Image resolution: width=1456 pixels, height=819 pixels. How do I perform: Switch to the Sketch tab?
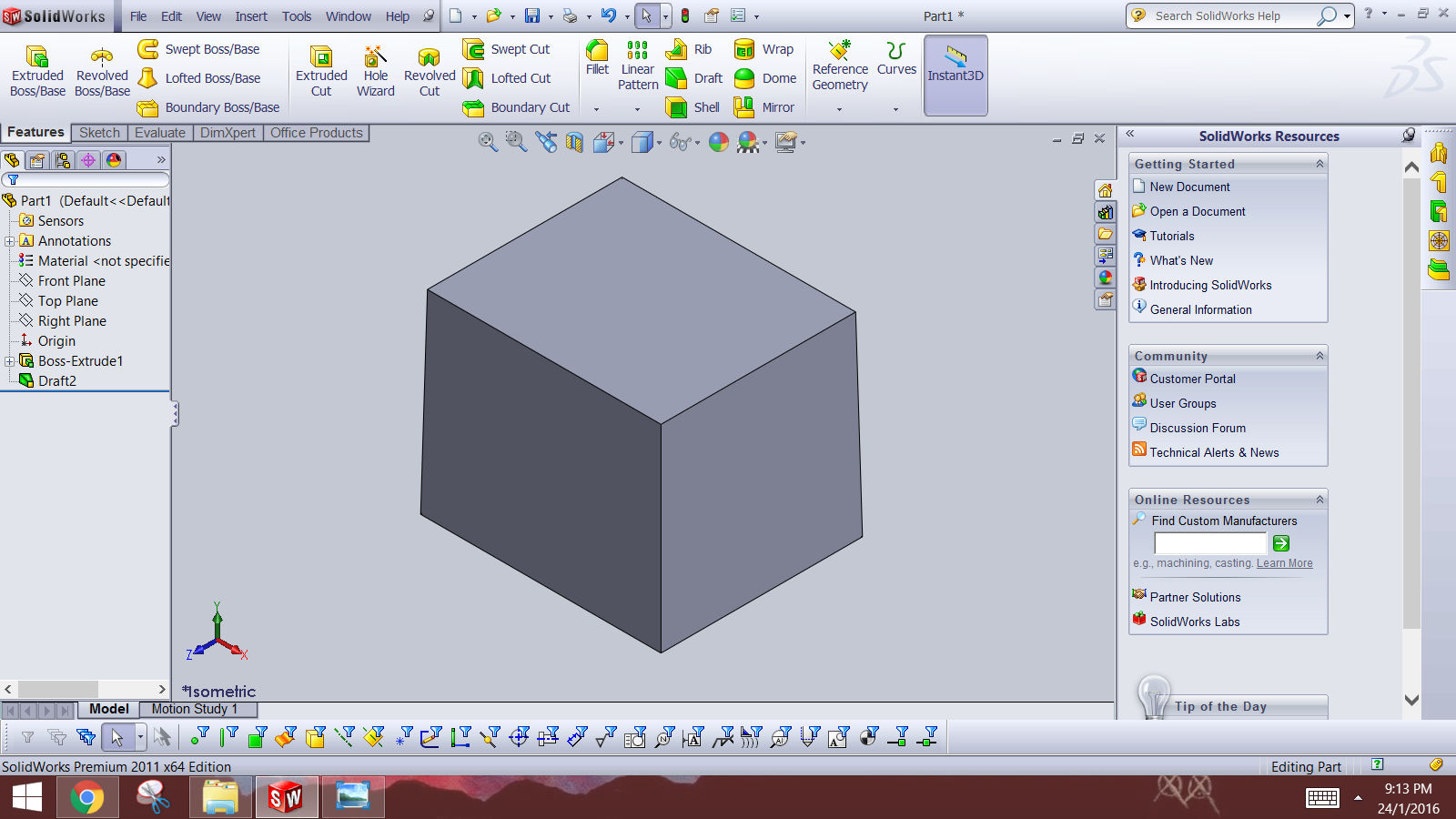click(x=99, y=132)
